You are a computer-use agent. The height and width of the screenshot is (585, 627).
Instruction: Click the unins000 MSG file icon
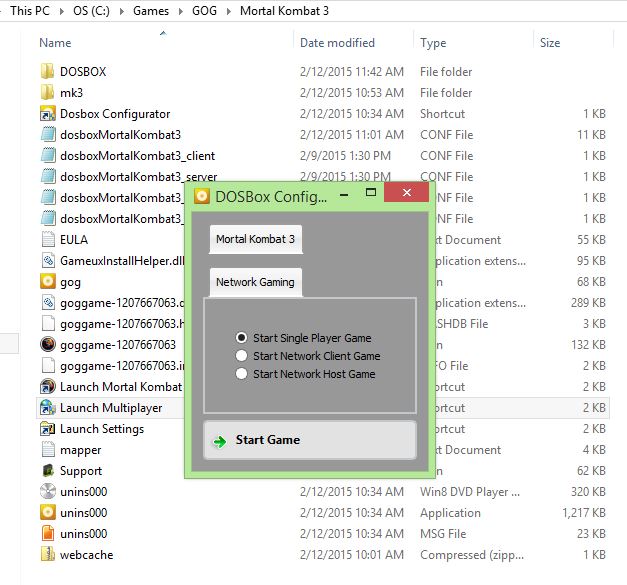pos(48,533)
